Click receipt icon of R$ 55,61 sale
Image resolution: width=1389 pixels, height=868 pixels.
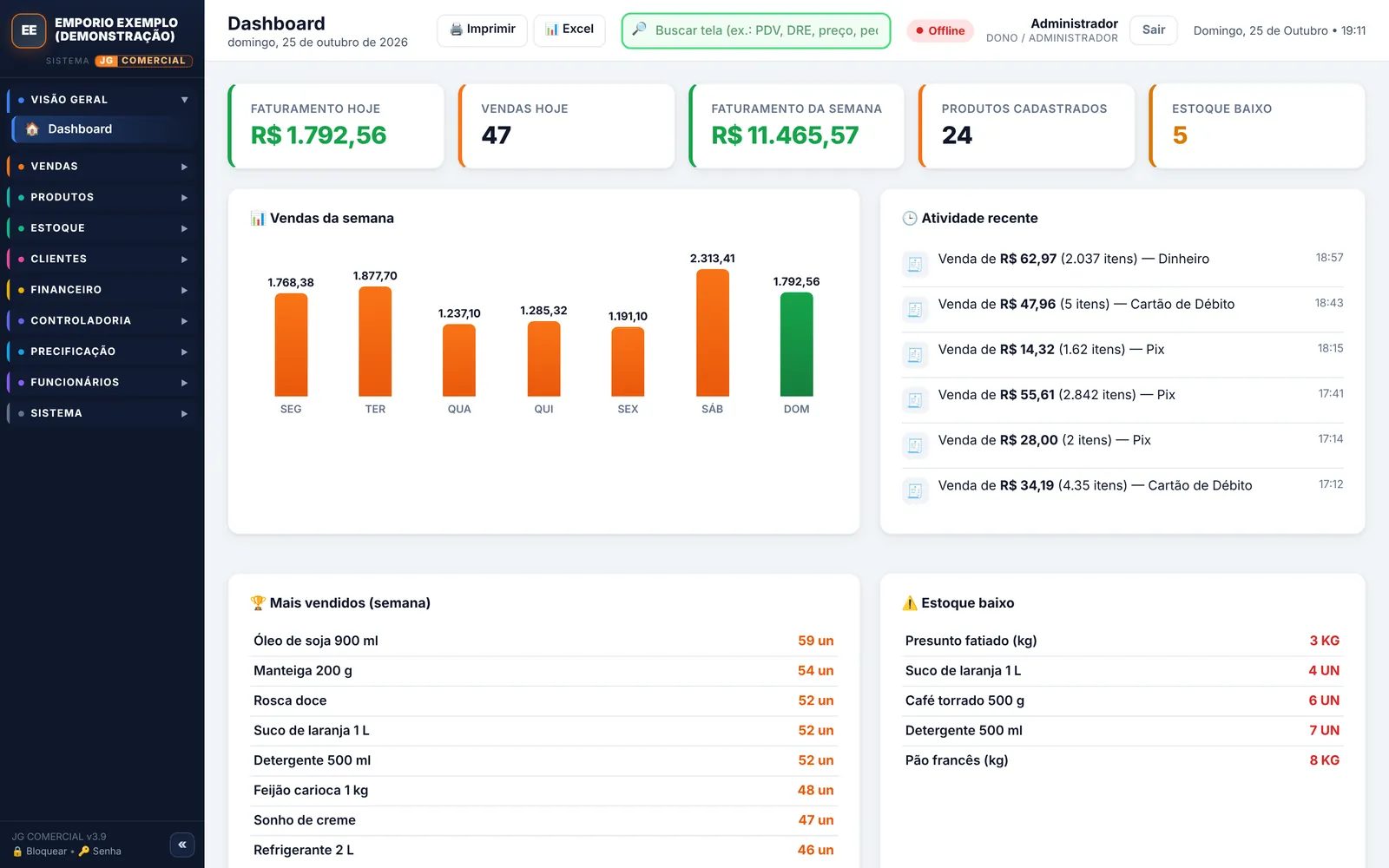[x=915, y=399]
